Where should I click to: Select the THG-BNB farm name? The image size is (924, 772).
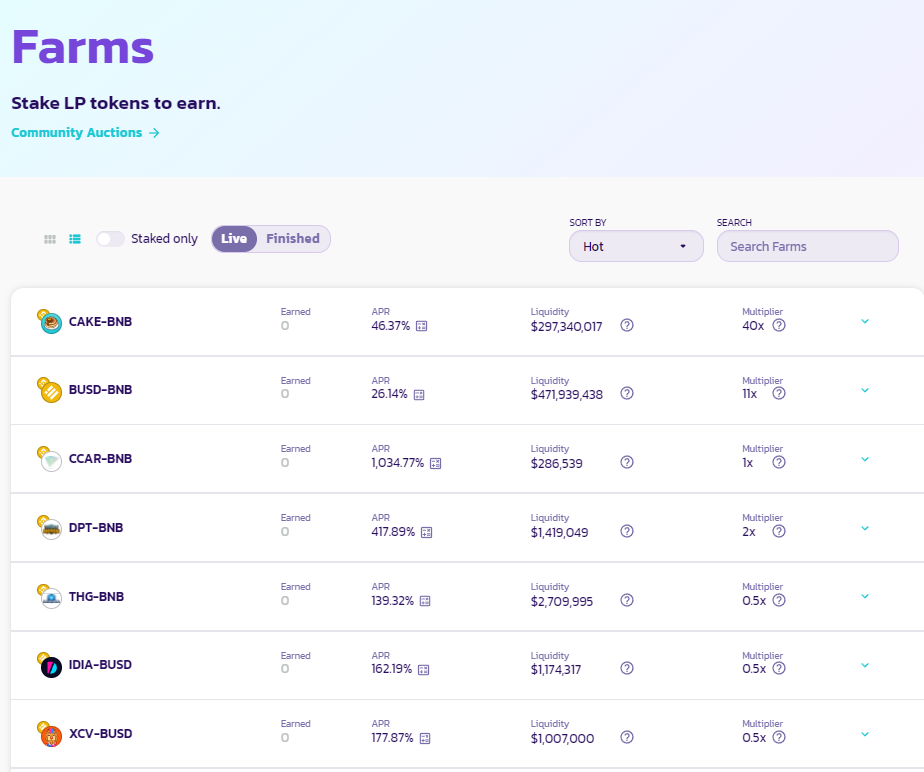click(97, 597)
